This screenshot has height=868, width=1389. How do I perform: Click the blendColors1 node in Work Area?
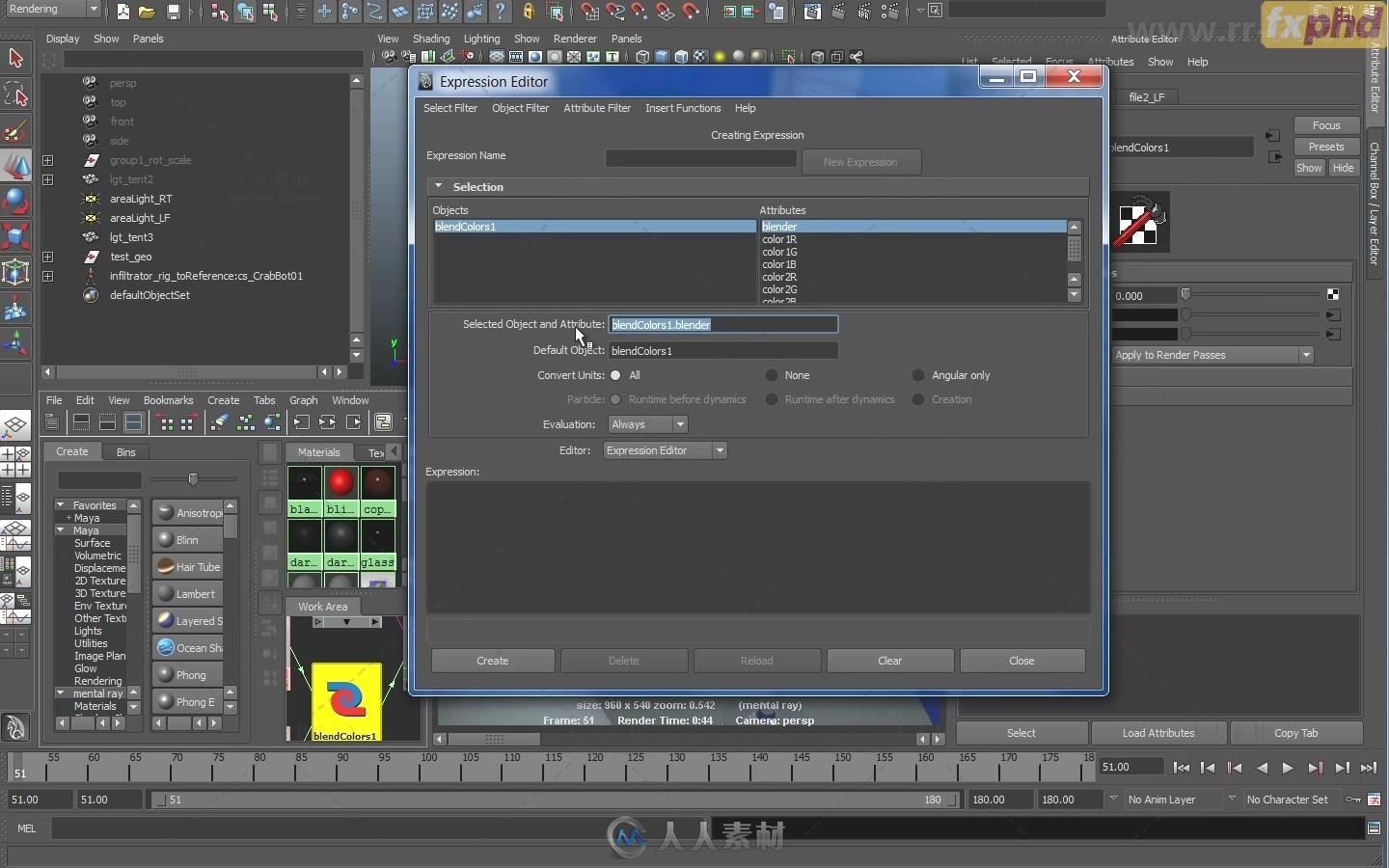(x=346, y=701)
